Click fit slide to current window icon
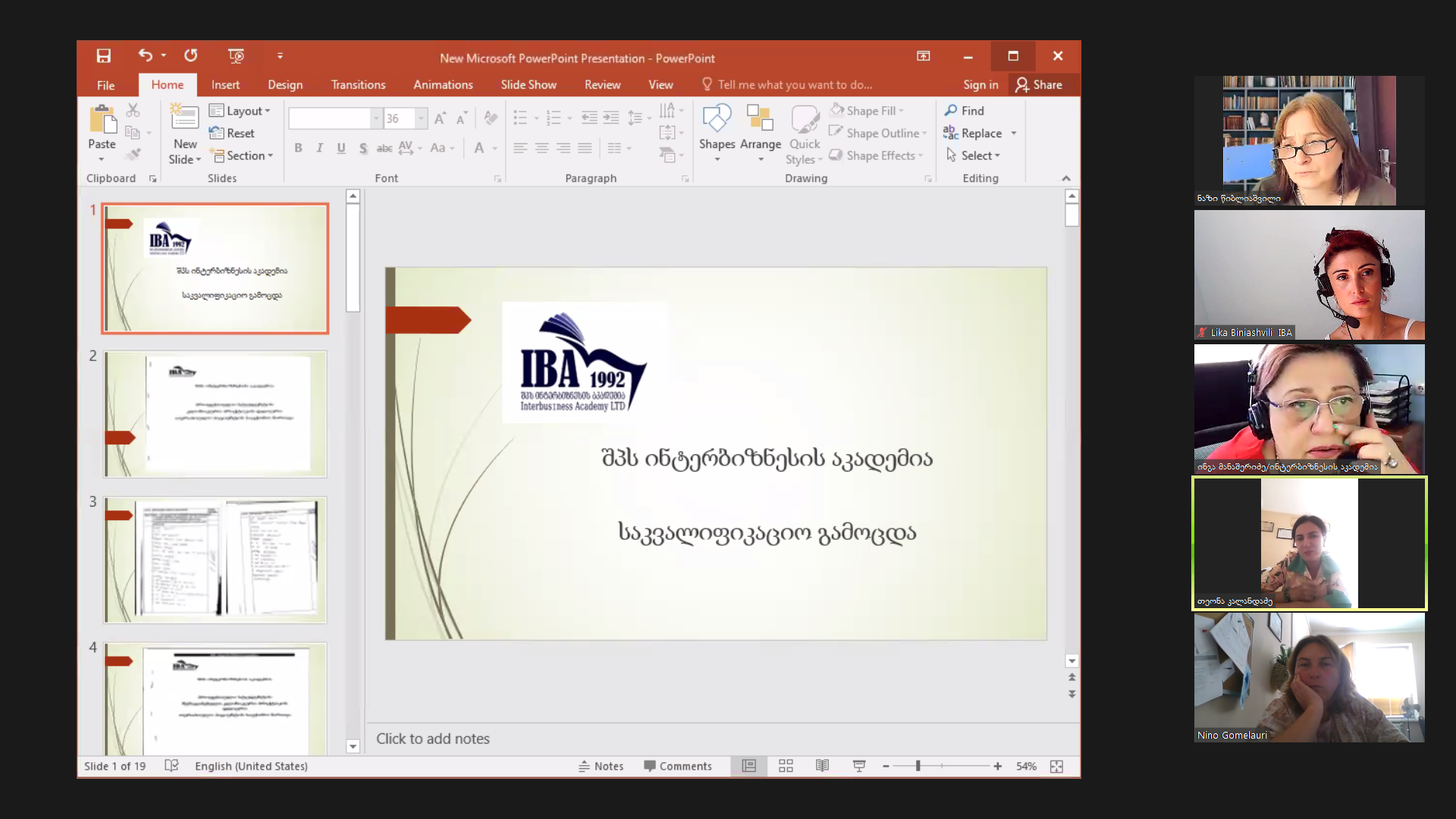 click(1056, 767)
